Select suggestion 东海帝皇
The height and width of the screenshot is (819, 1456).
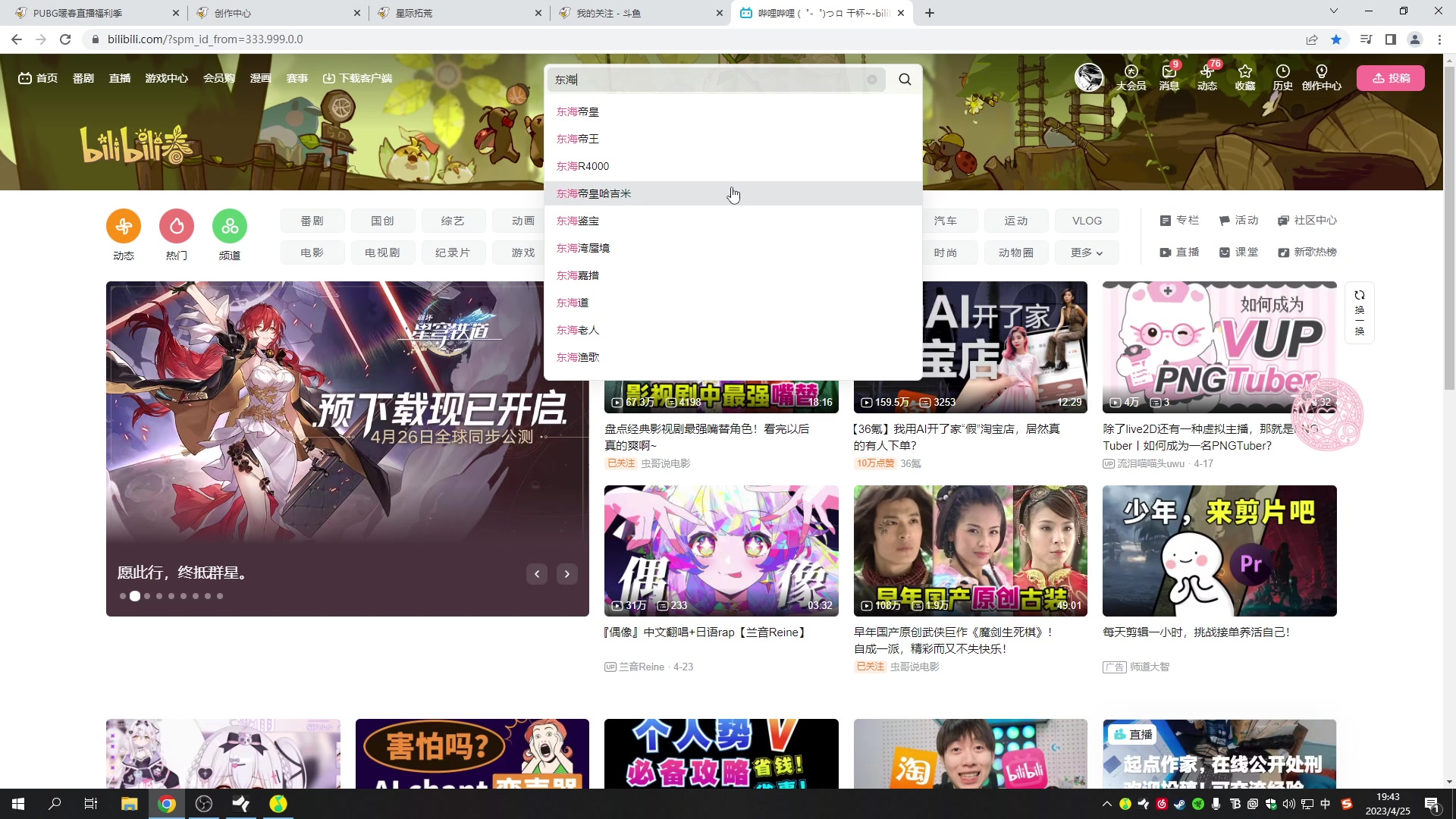coord(733,111)
